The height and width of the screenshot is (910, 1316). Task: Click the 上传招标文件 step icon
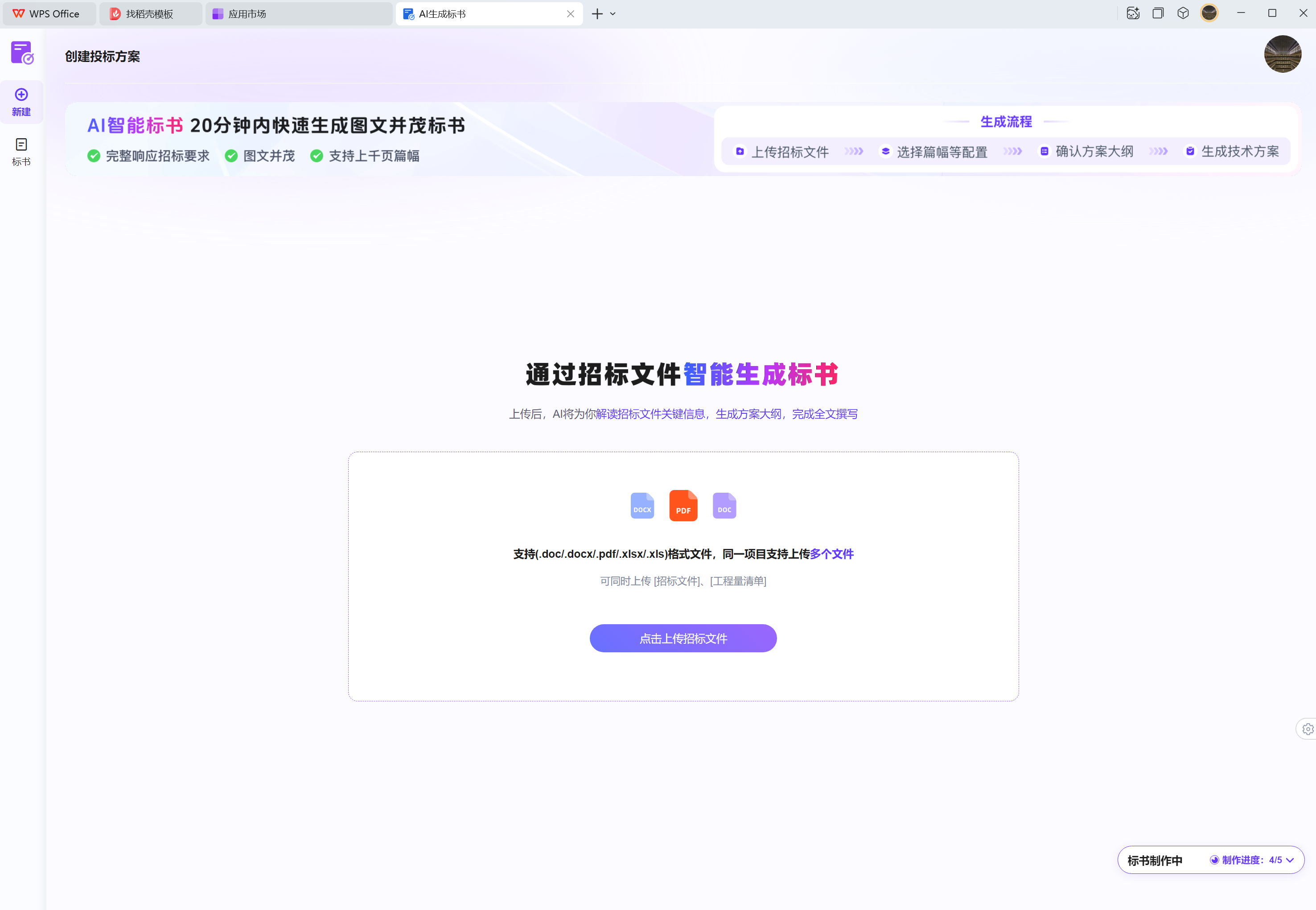click(x=740, y=152)
